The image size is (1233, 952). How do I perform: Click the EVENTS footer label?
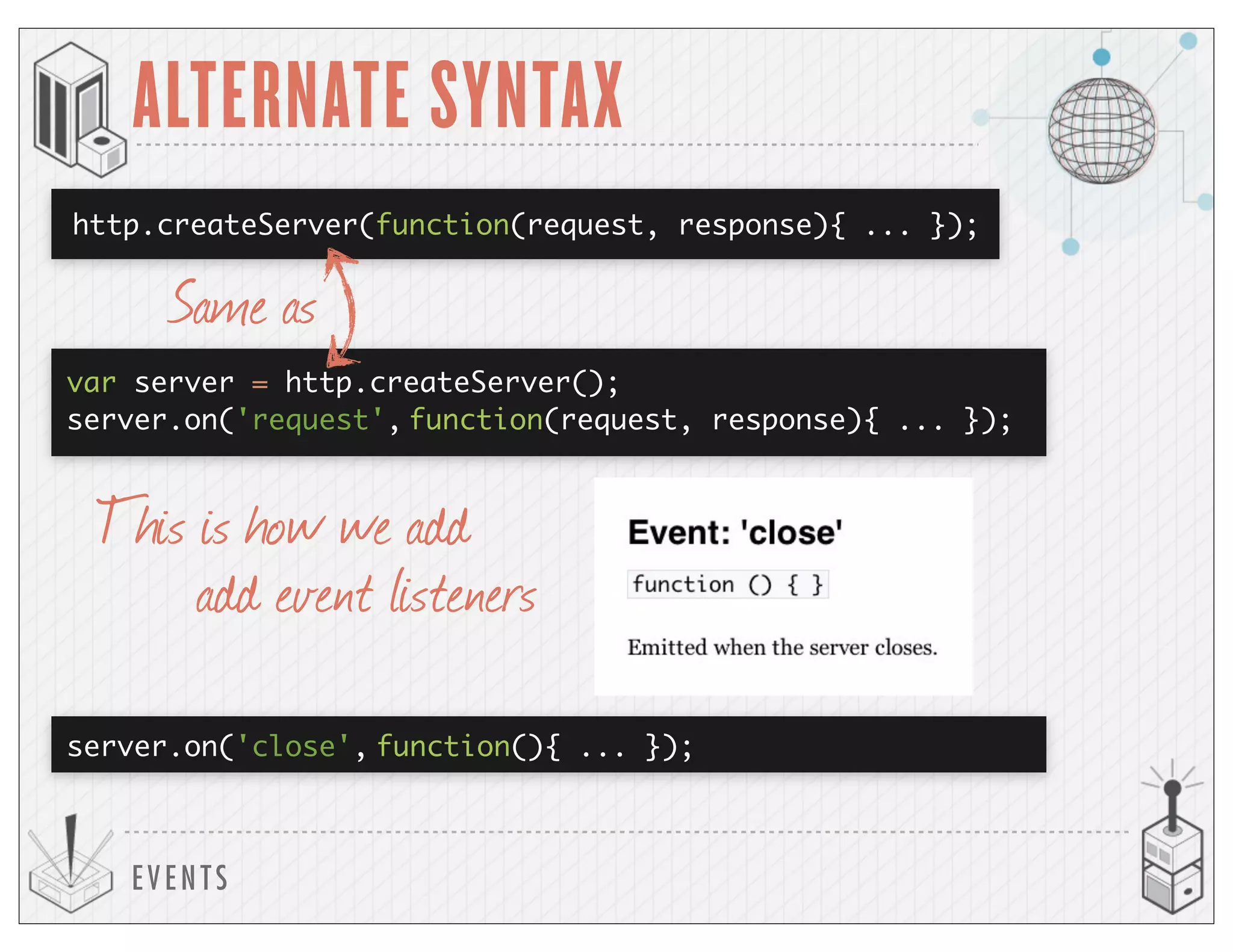click(180, 877)
